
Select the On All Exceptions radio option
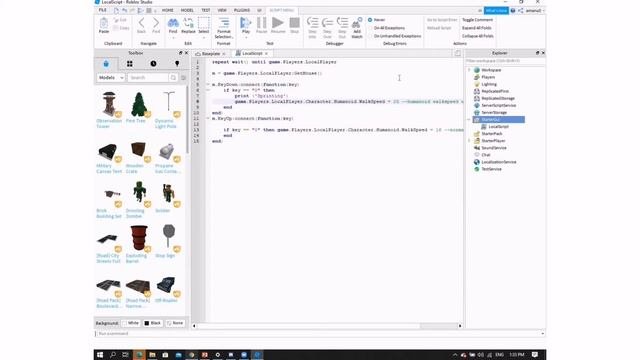click(x=370, y=28)
